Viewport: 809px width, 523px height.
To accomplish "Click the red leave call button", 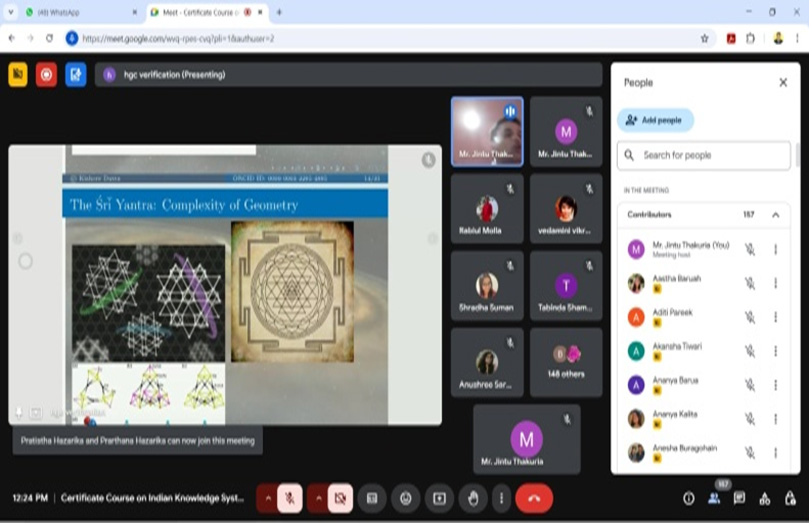I will pos(533,497).
